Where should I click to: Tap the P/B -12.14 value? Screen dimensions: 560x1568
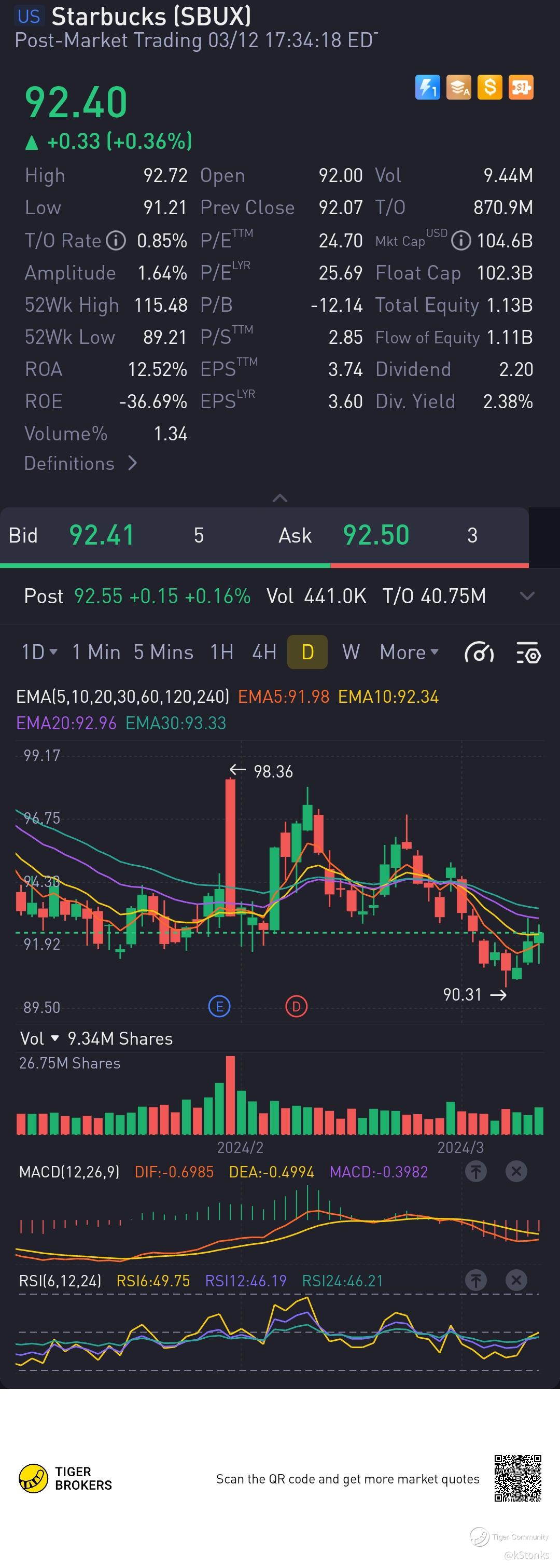tap(337, 305)
